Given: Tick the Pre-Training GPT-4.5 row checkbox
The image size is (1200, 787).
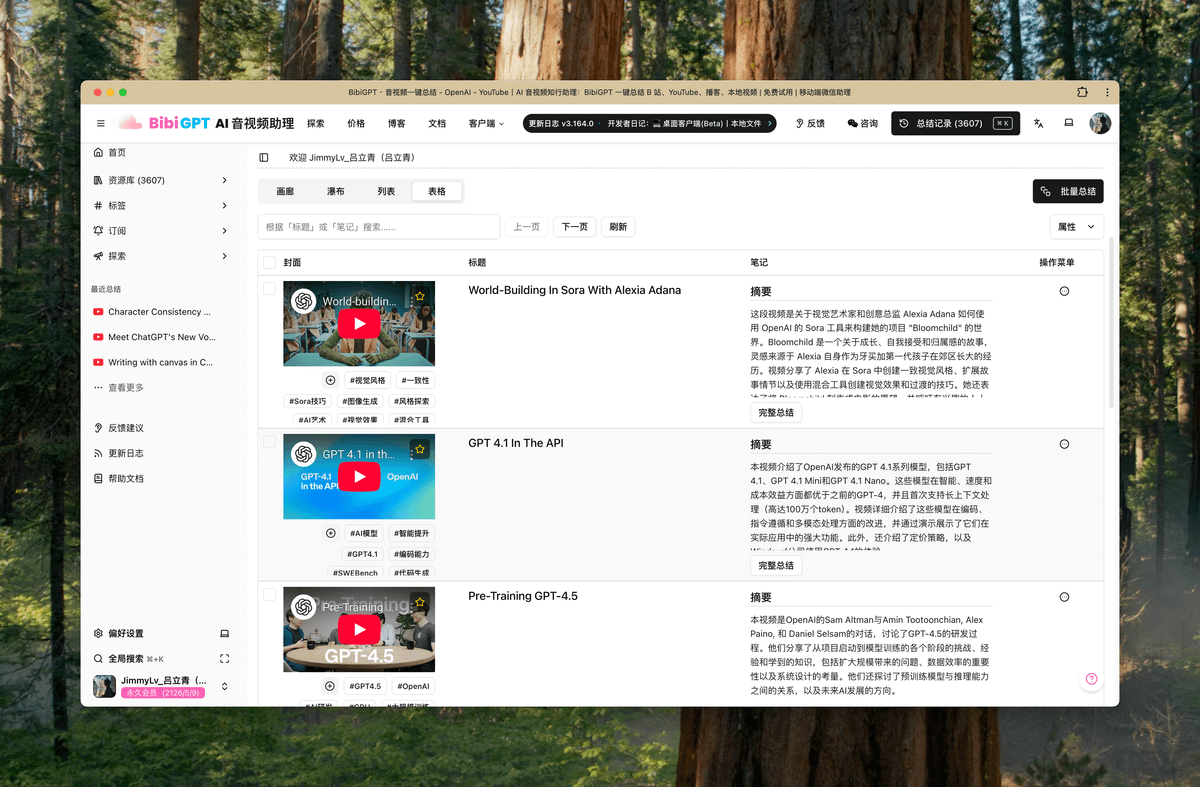Looking at the screenshot, I should coord(269,595).
